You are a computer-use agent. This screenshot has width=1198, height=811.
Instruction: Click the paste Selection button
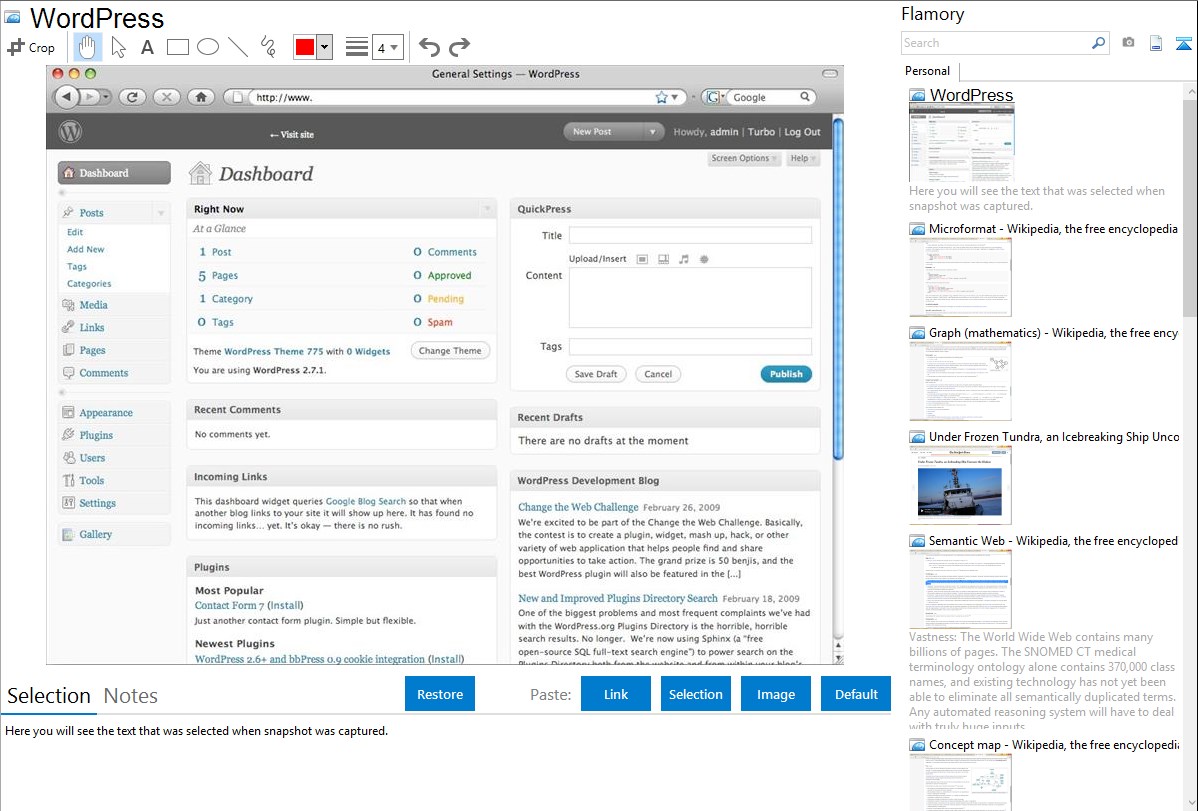point(695,694)
